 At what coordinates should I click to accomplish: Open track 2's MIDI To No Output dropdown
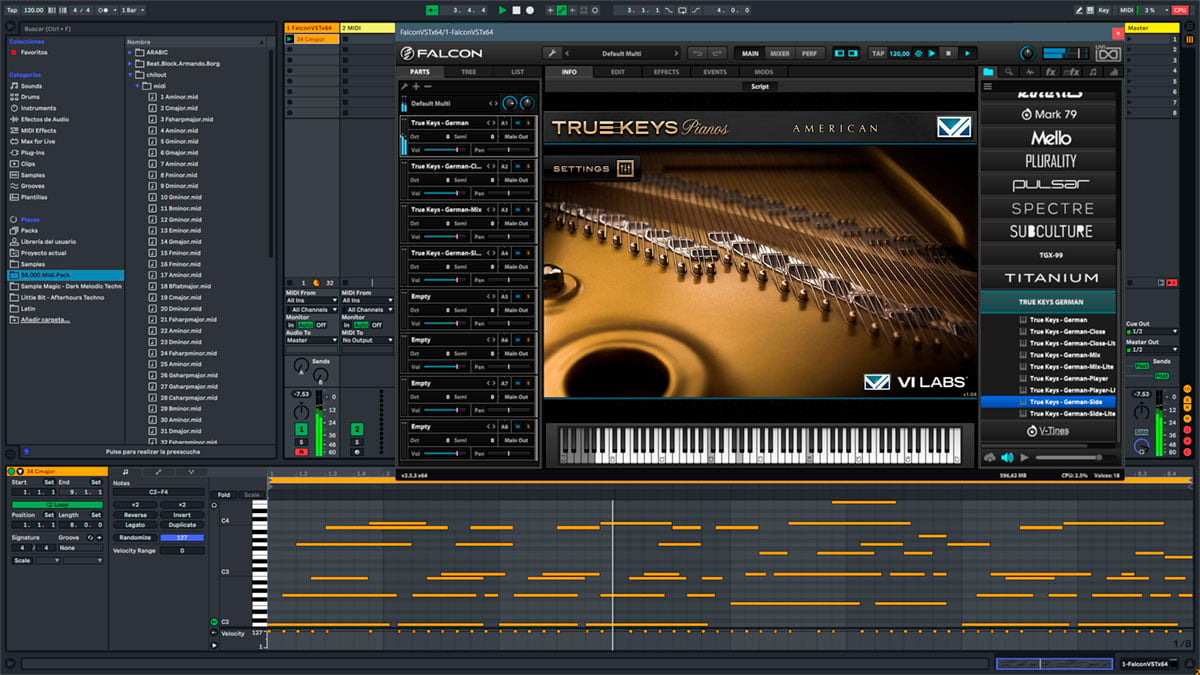[367, 340]
